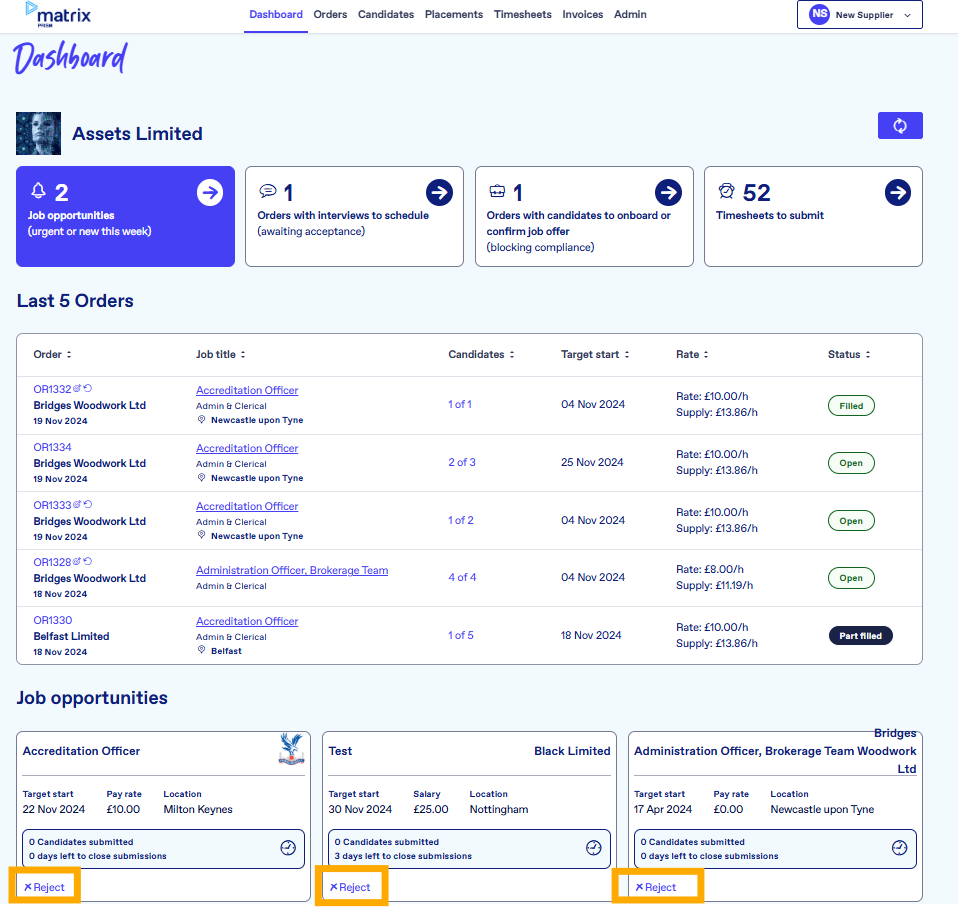Open order OR1328 link
This screenshot has width=958, height=907.
pyautogui.click(x=53, y=562)
